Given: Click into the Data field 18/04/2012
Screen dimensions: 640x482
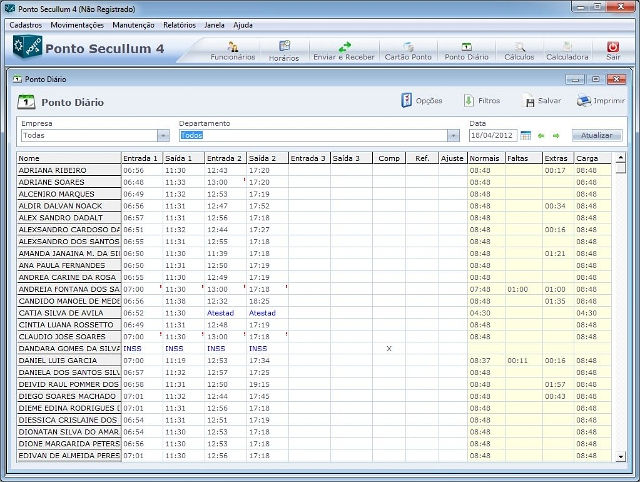Looking at the screenshot, I should [x=492, y=135].
